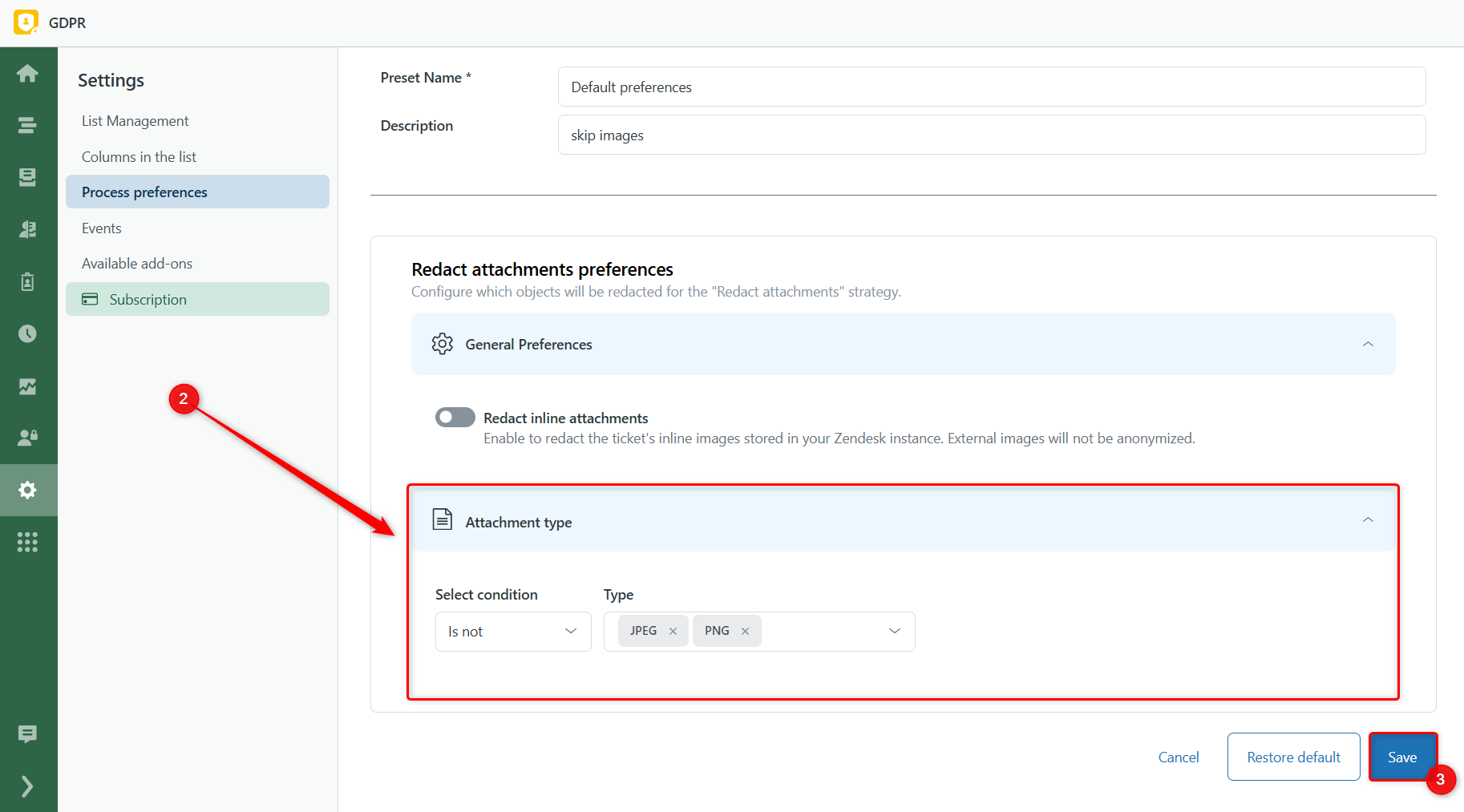
Task: Click the Subscription card icon
Action: 90,299
